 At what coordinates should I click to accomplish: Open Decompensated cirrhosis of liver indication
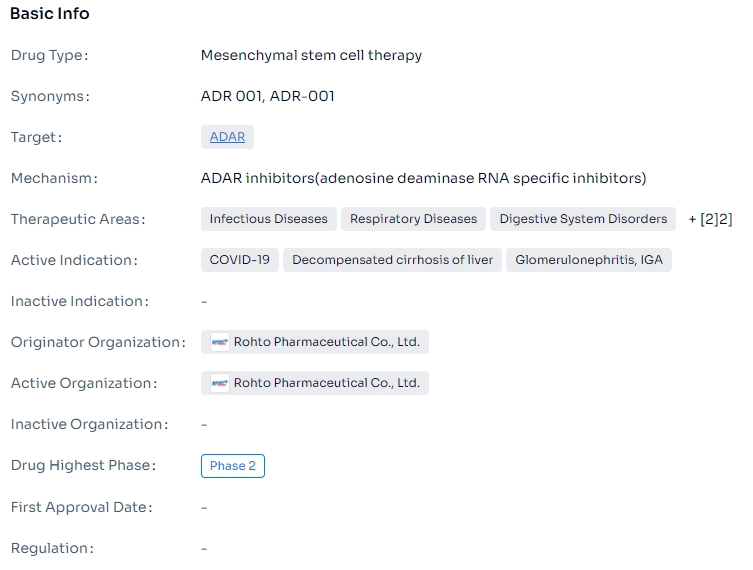(x=392, y=260)
